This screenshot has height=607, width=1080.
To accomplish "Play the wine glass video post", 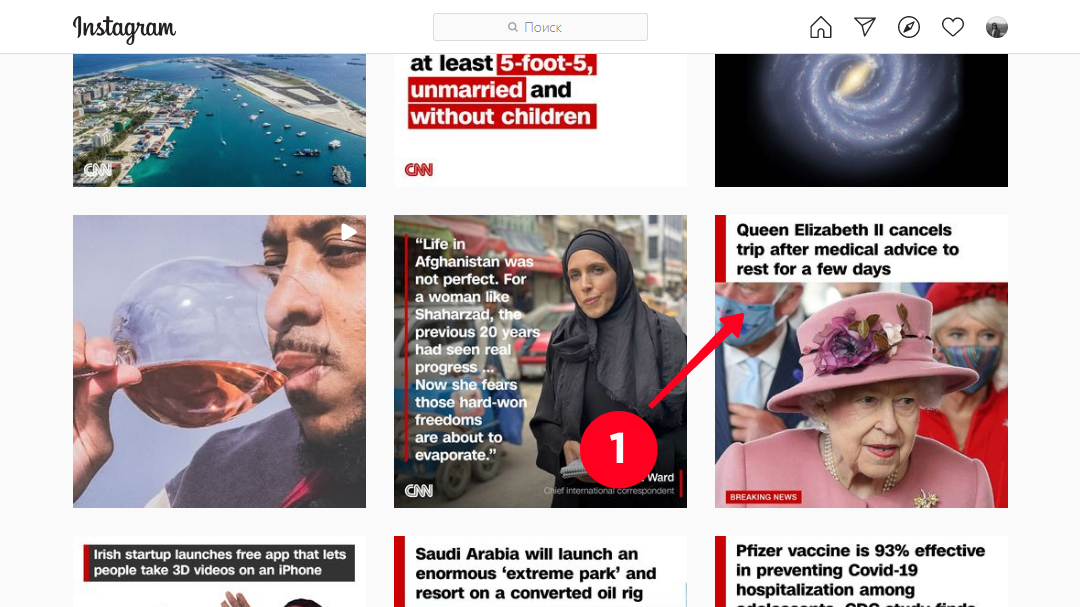I will [219, 361].
